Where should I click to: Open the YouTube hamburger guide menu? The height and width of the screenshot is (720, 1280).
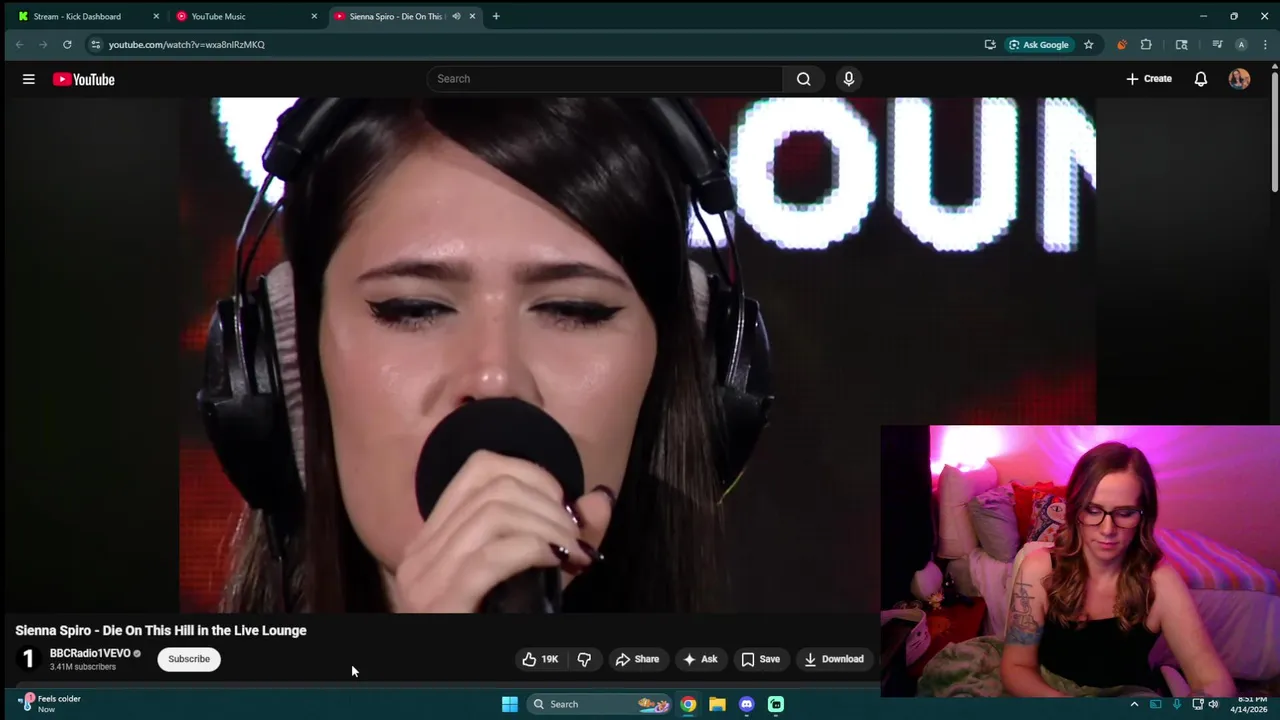[29, 79]
